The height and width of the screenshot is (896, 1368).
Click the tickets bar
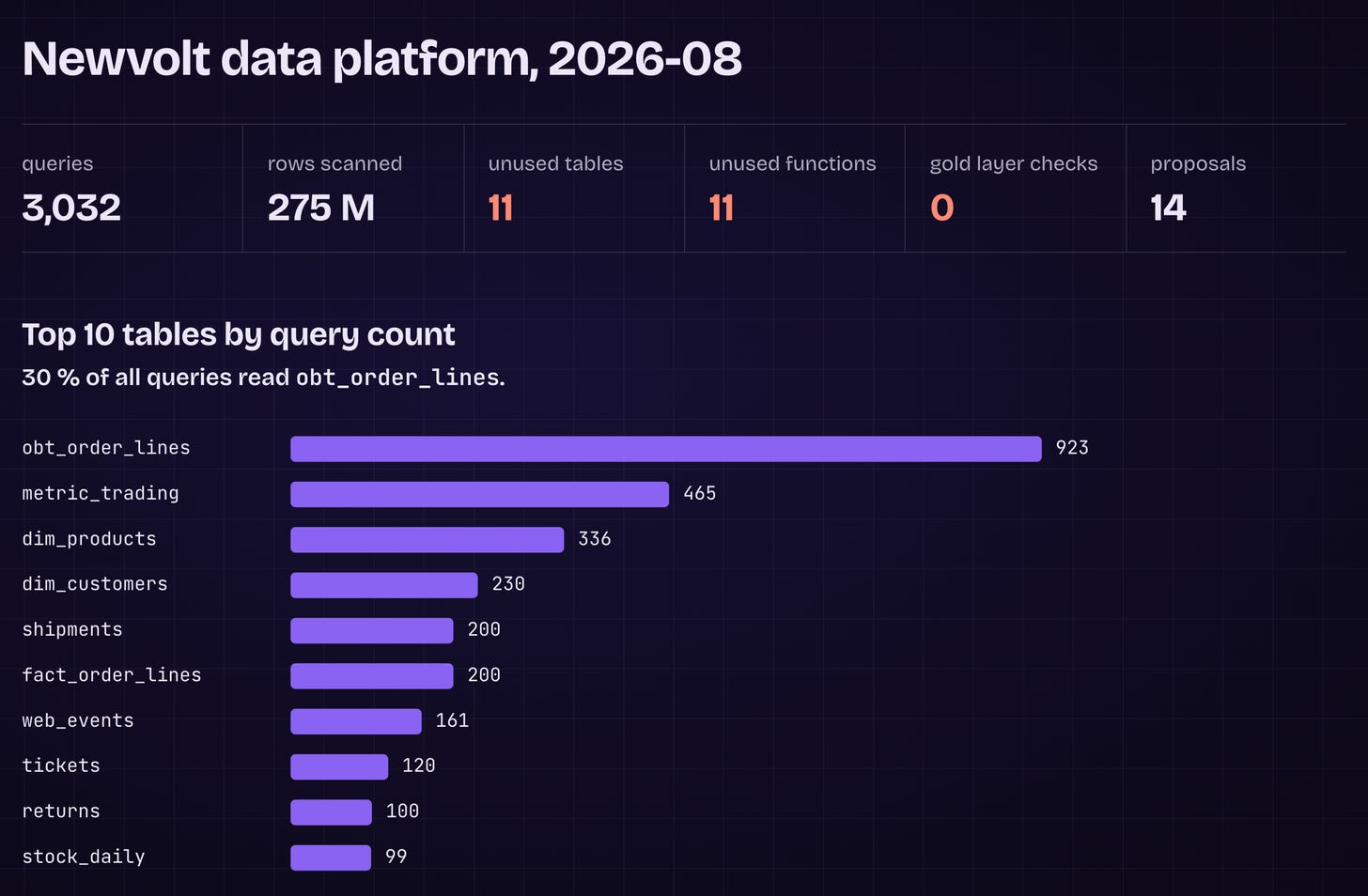coord(339,766)
